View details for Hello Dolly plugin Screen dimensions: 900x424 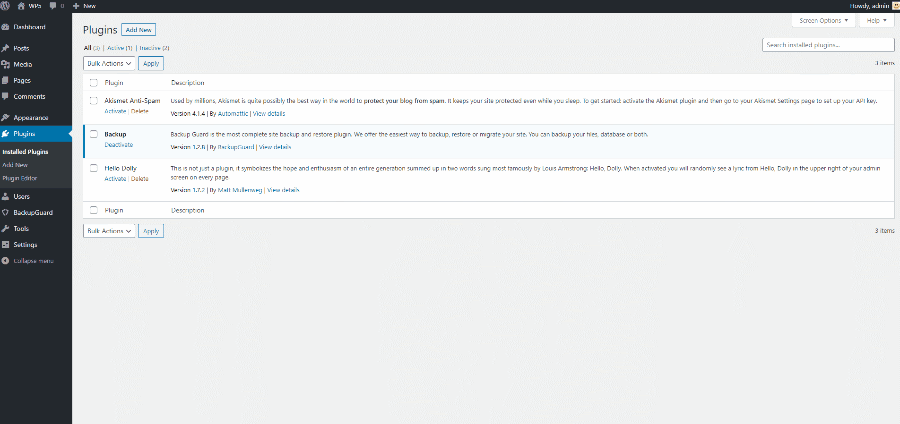point(283,189)
